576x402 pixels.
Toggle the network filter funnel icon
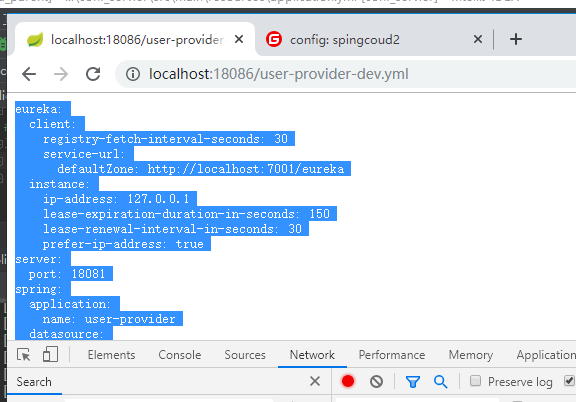coord(413,382)
